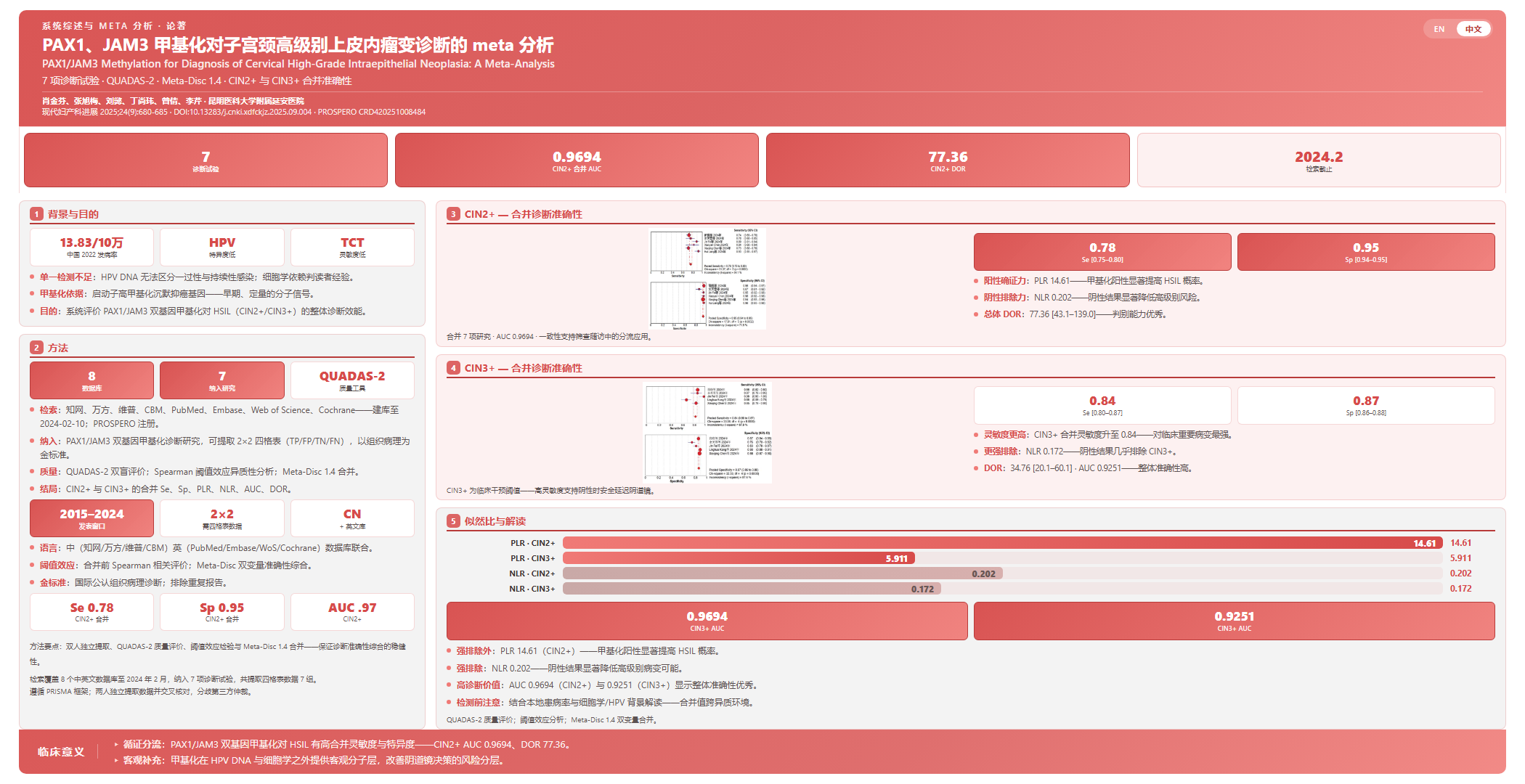The height and width of the screenshot is (784, 1525).
Task: Open the CIN2+ forest plot thumbnail
Action: click(707, 279)
